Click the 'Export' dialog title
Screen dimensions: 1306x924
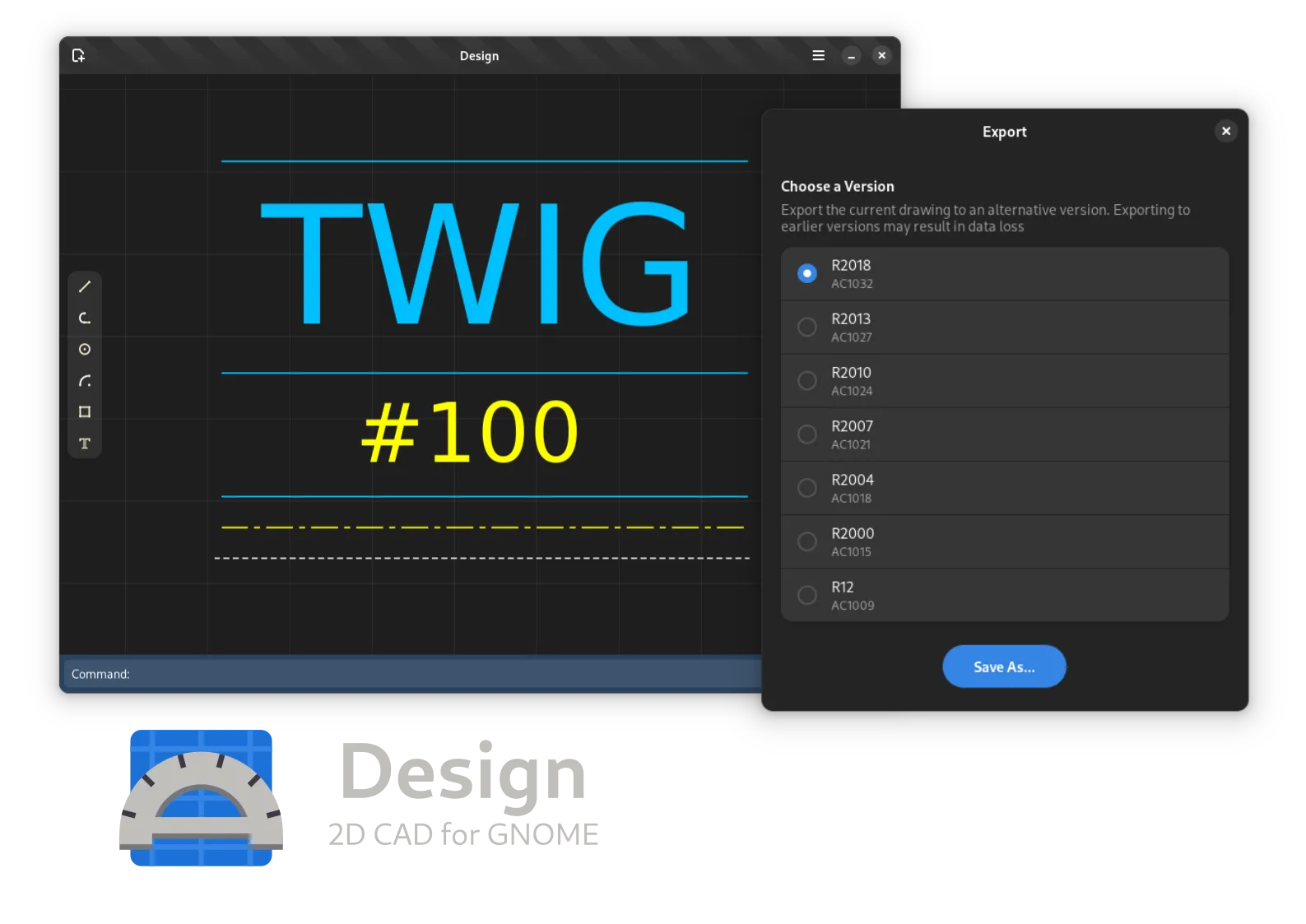(x=1004, y=132)
